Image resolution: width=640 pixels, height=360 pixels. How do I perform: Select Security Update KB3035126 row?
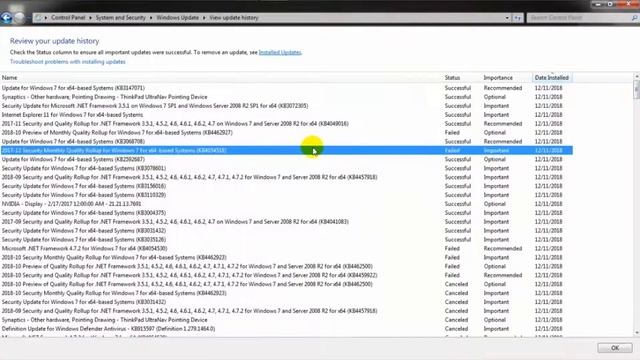[x=287, y=240]
